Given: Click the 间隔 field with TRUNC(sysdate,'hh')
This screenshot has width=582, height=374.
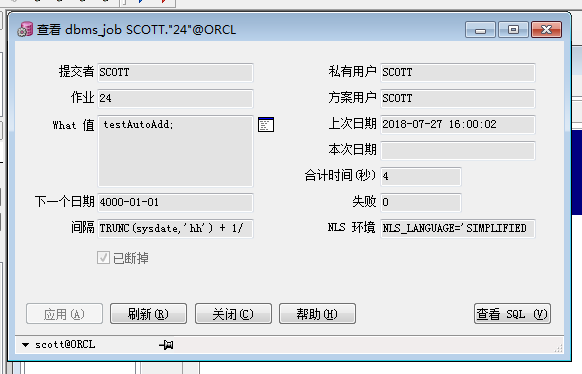Looking at the screenshot, I should 175,229.
